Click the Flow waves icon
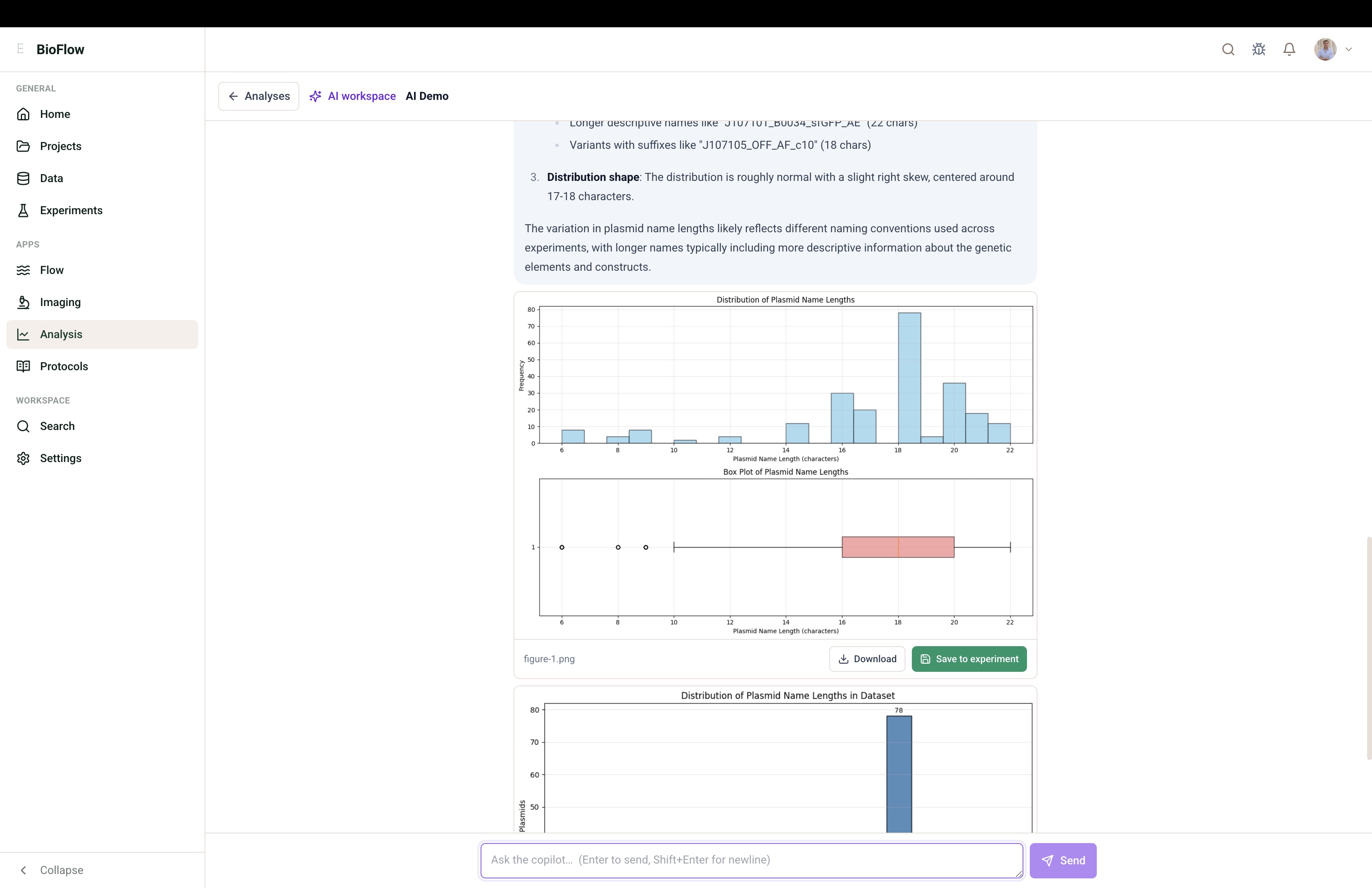This screenshot has height=888, width=1372. tap(23, 270)
